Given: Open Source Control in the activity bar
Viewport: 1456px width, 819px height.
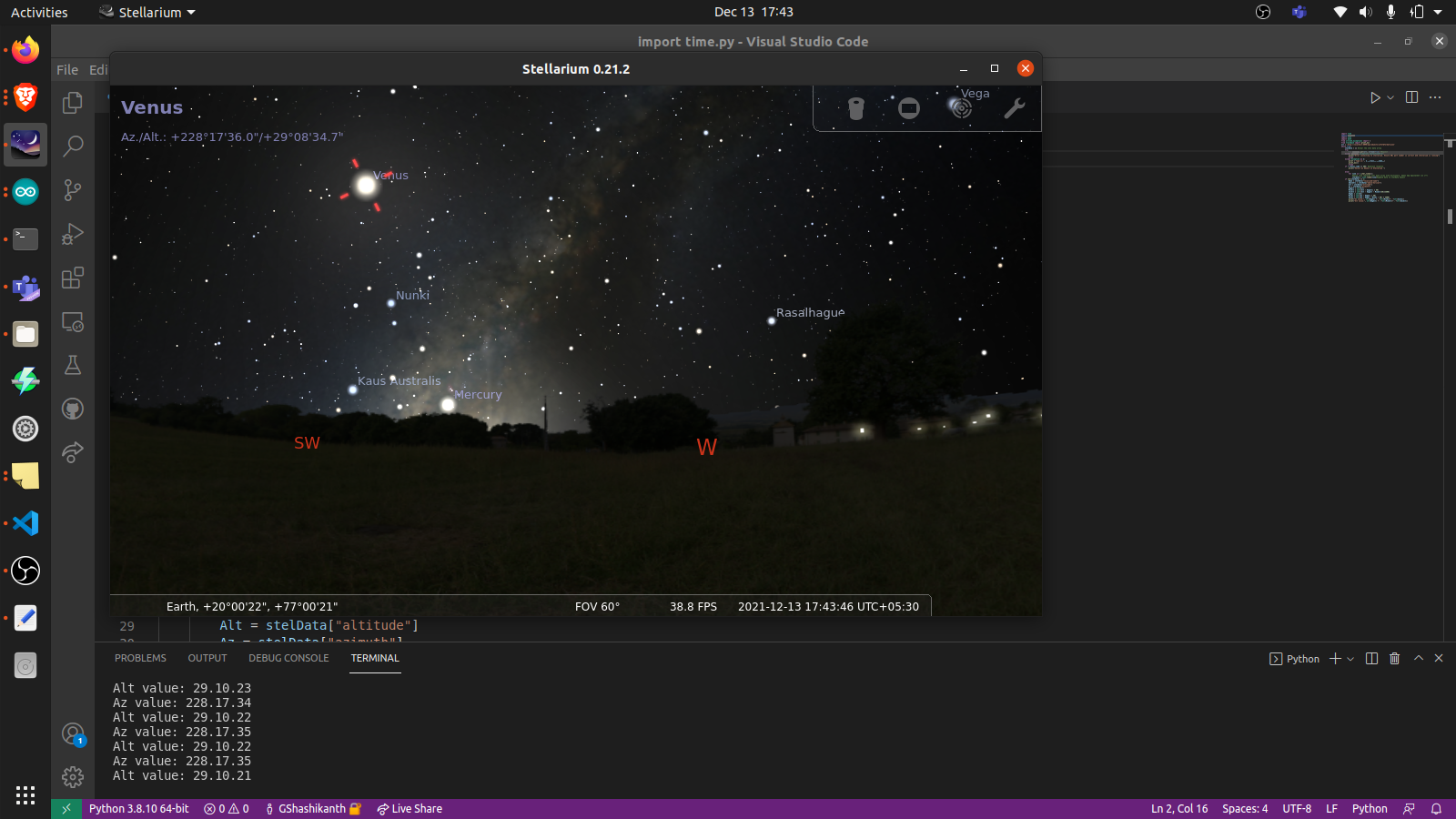Looking at the screenshot, I should pos(73,190).
